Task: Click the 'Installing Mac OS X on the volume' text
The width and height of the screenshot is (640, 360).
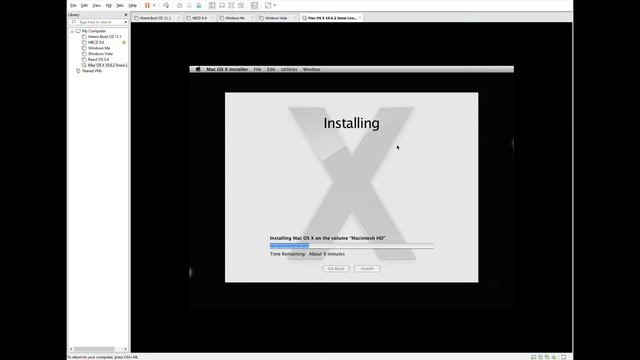Action: 327,238
